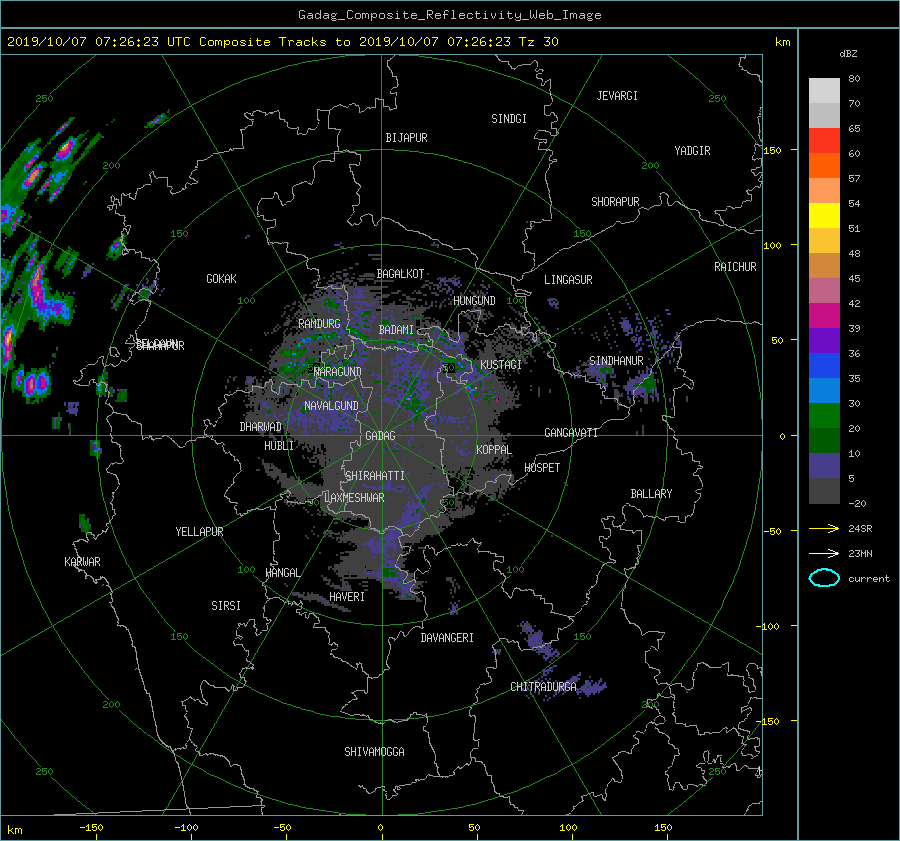The image size is (900, 841).
Task: Click the image title Gadag_Composite_Reflectivity_Web_Image
Action: (x=449, y=15)
